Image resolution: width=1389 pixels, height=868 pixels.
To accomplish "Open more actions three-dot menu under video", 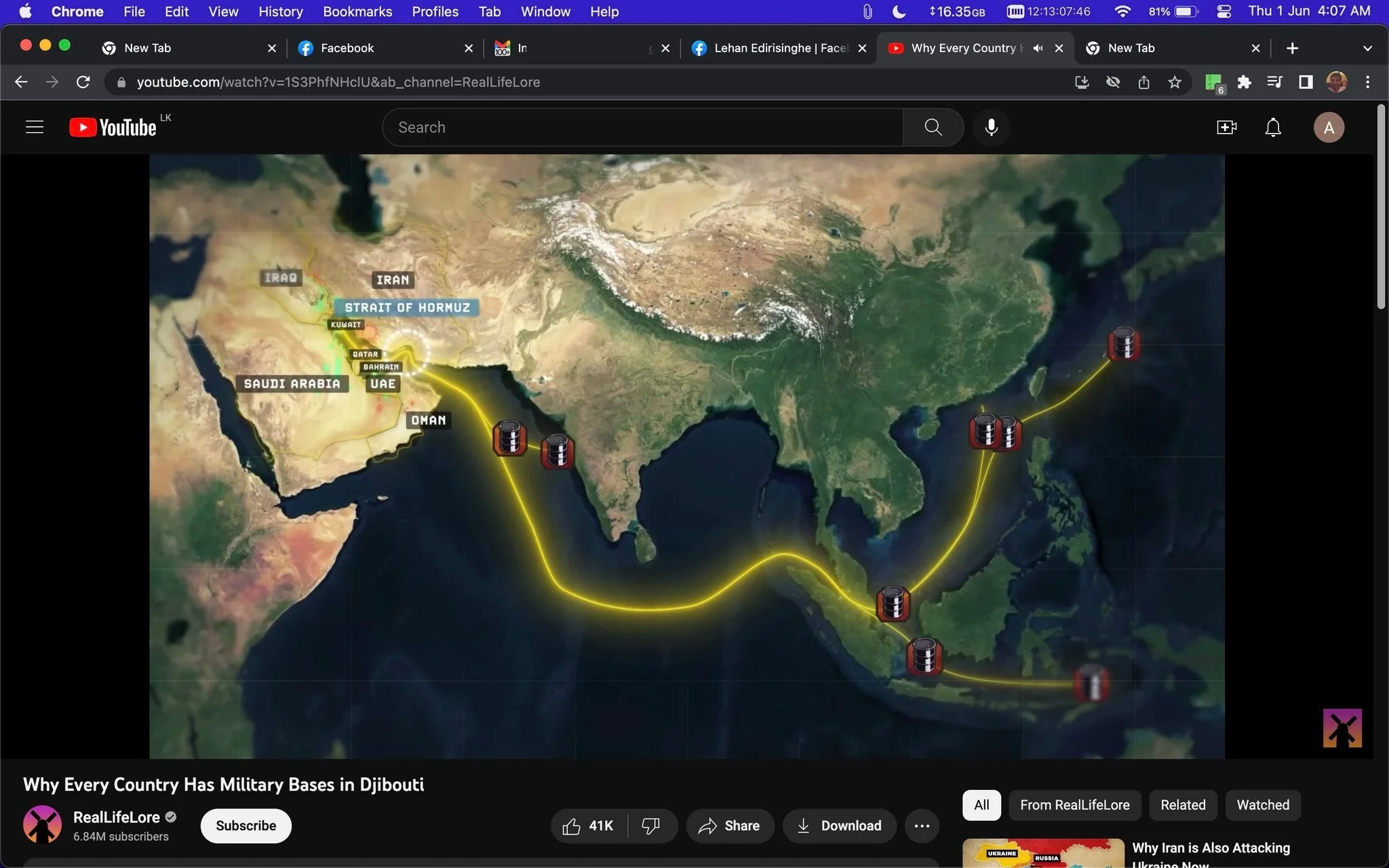I will 922,825.
